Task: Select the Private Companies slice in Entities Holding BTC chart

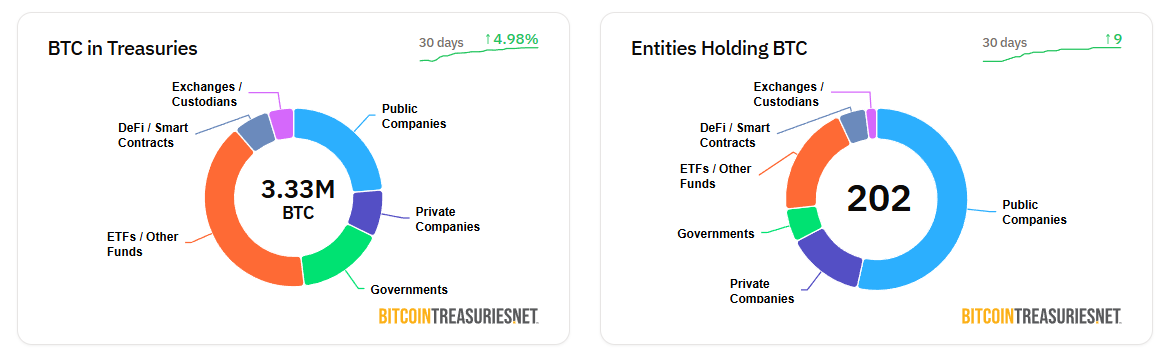Action: point(830,258)
